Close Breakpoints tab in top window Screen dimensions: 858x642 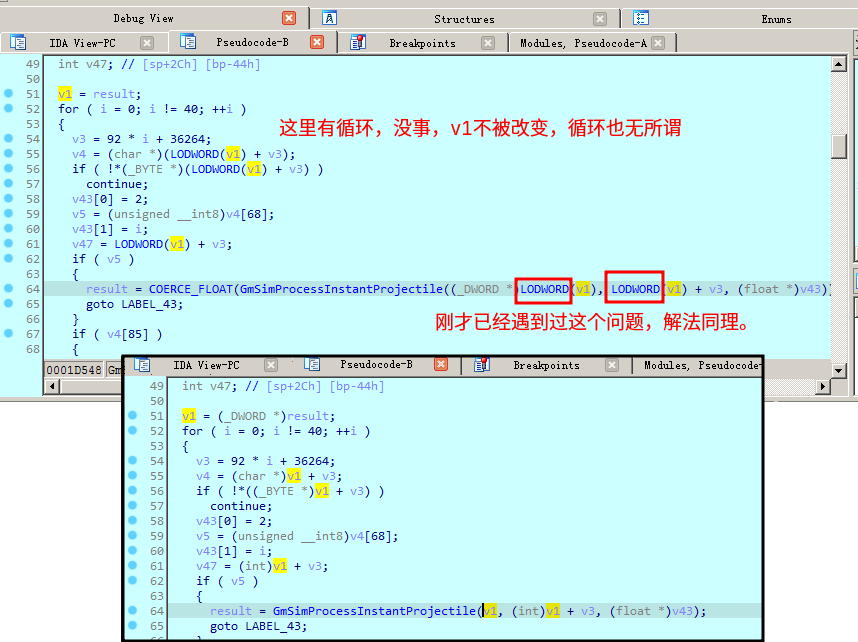pos(488,43)
